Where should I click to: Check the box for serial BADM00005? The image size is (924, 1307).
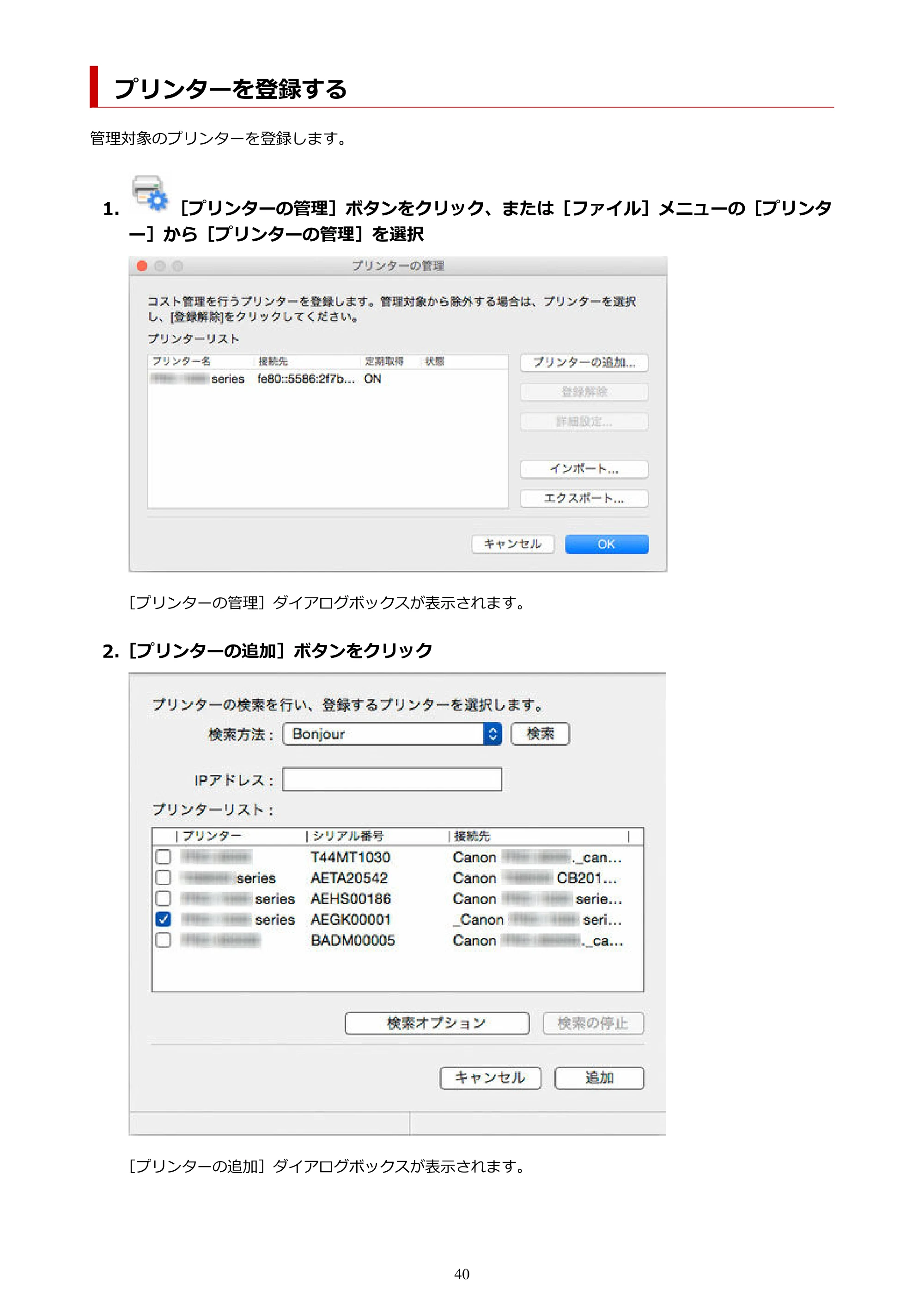pyautogui.click(x=164, y=941)
